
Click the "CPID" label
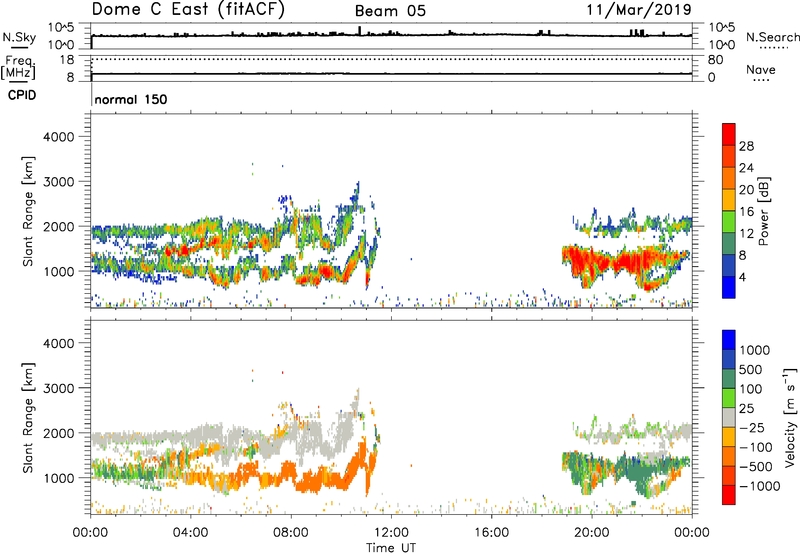click(22, 95)
